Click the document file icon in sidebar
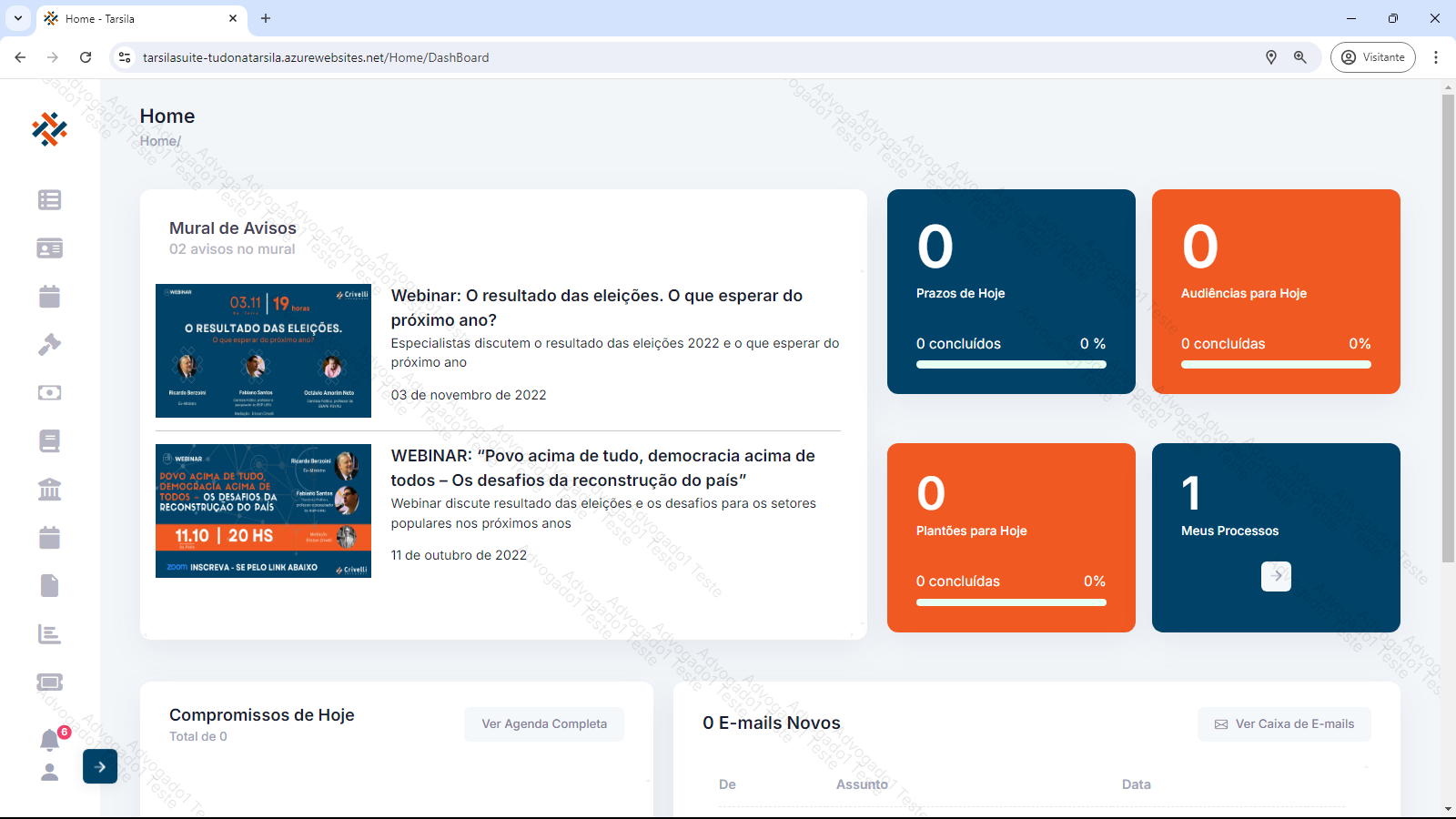Viewport: 1456px width, 819px height. [x=50, y=585]
